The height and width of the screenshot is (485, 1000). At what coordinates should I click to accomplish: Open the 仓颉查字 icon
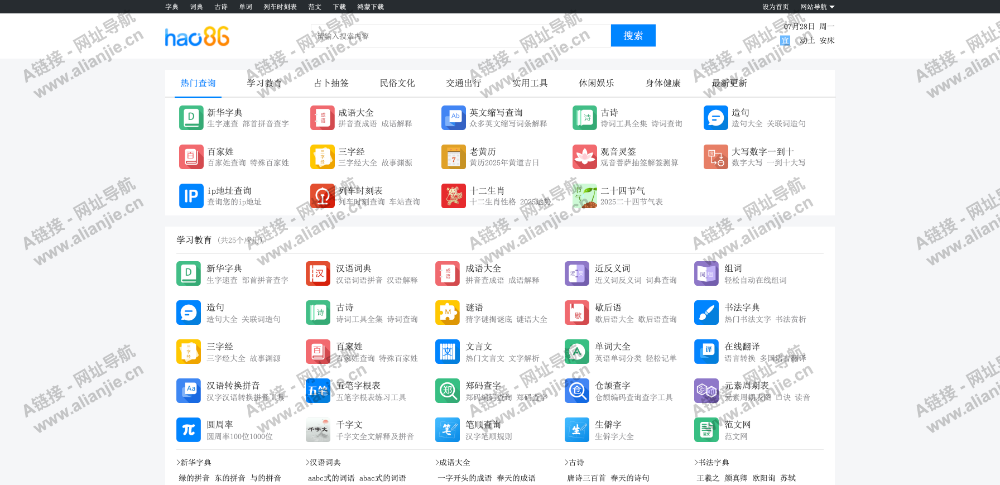[577, 391]
